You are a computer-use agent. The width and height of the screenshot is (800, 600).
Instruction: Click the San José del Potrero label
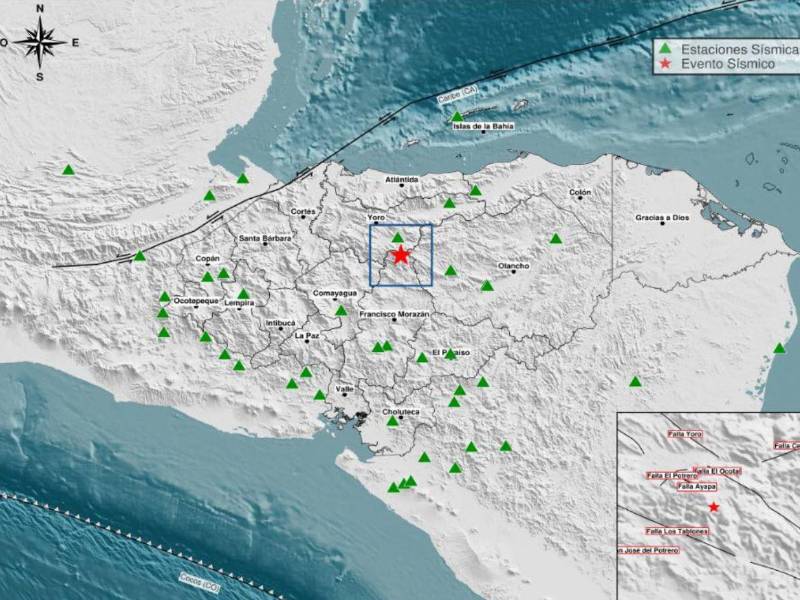pos(650,549)
